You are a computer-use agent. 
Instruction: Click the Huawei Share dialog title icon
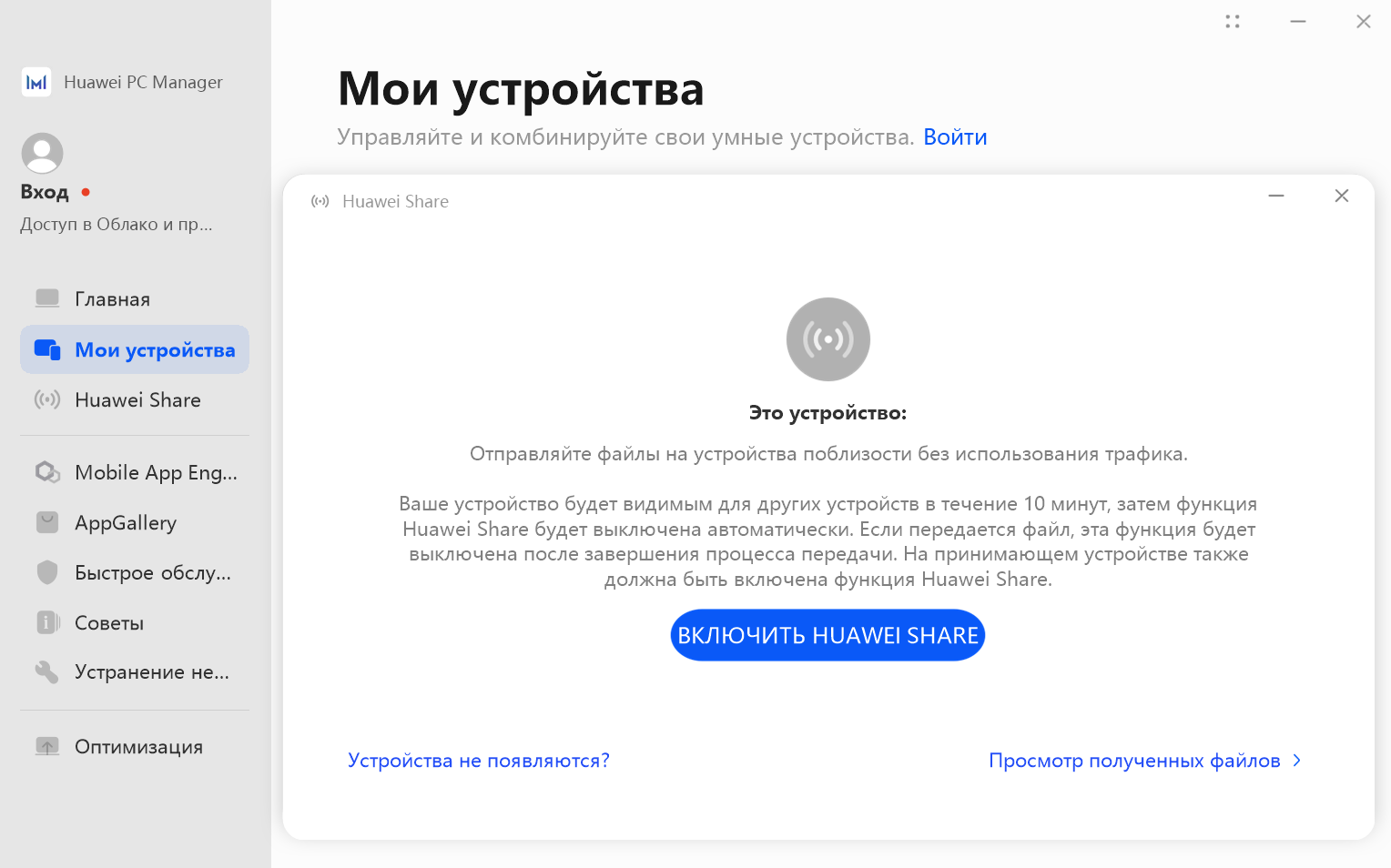(x=320, y=201)
